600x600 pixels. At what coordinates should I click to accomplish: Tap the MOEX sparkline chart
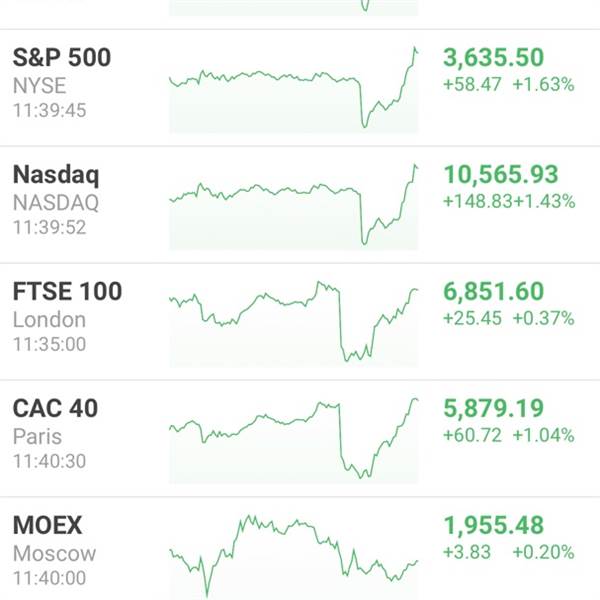tap(293, 557)
